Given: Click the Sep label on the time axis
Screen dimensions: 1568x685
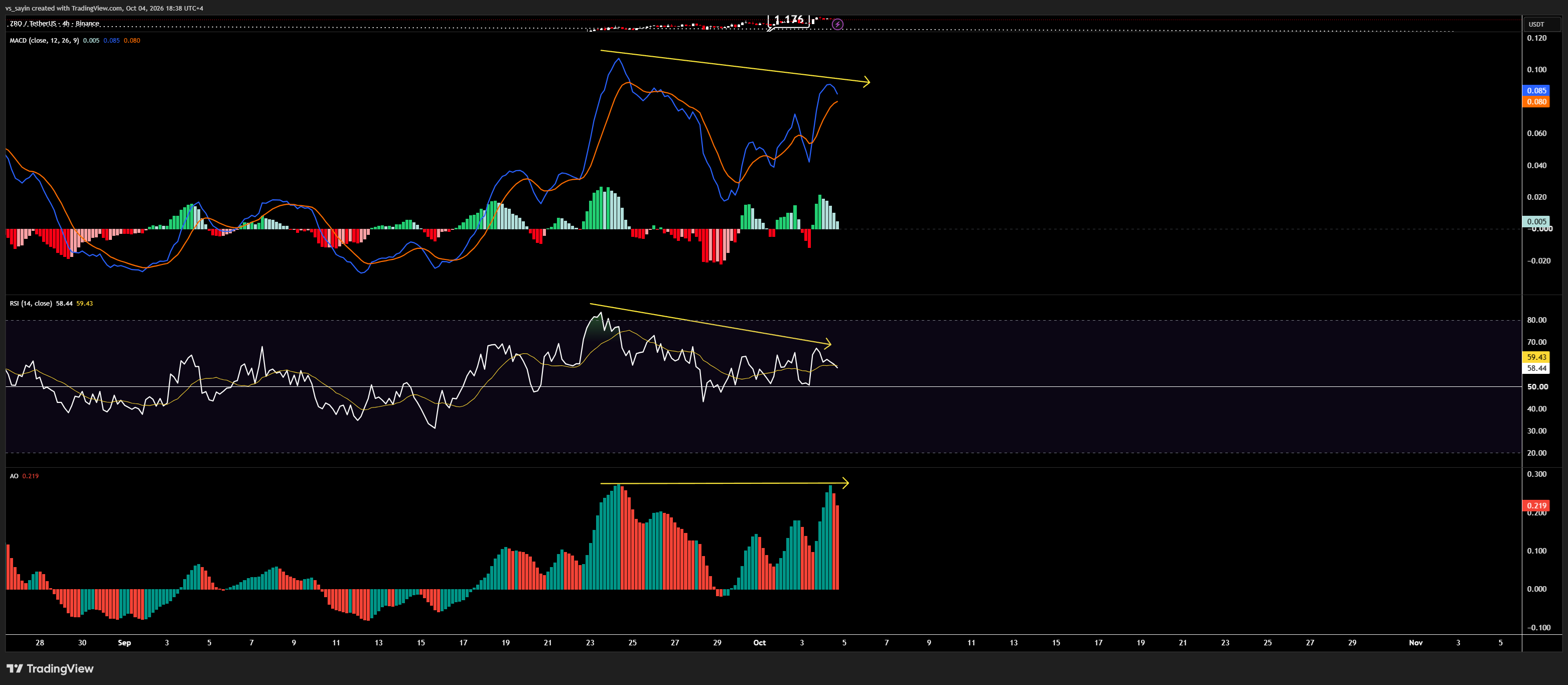Looking at the screenshot, I should click(124, 642).
